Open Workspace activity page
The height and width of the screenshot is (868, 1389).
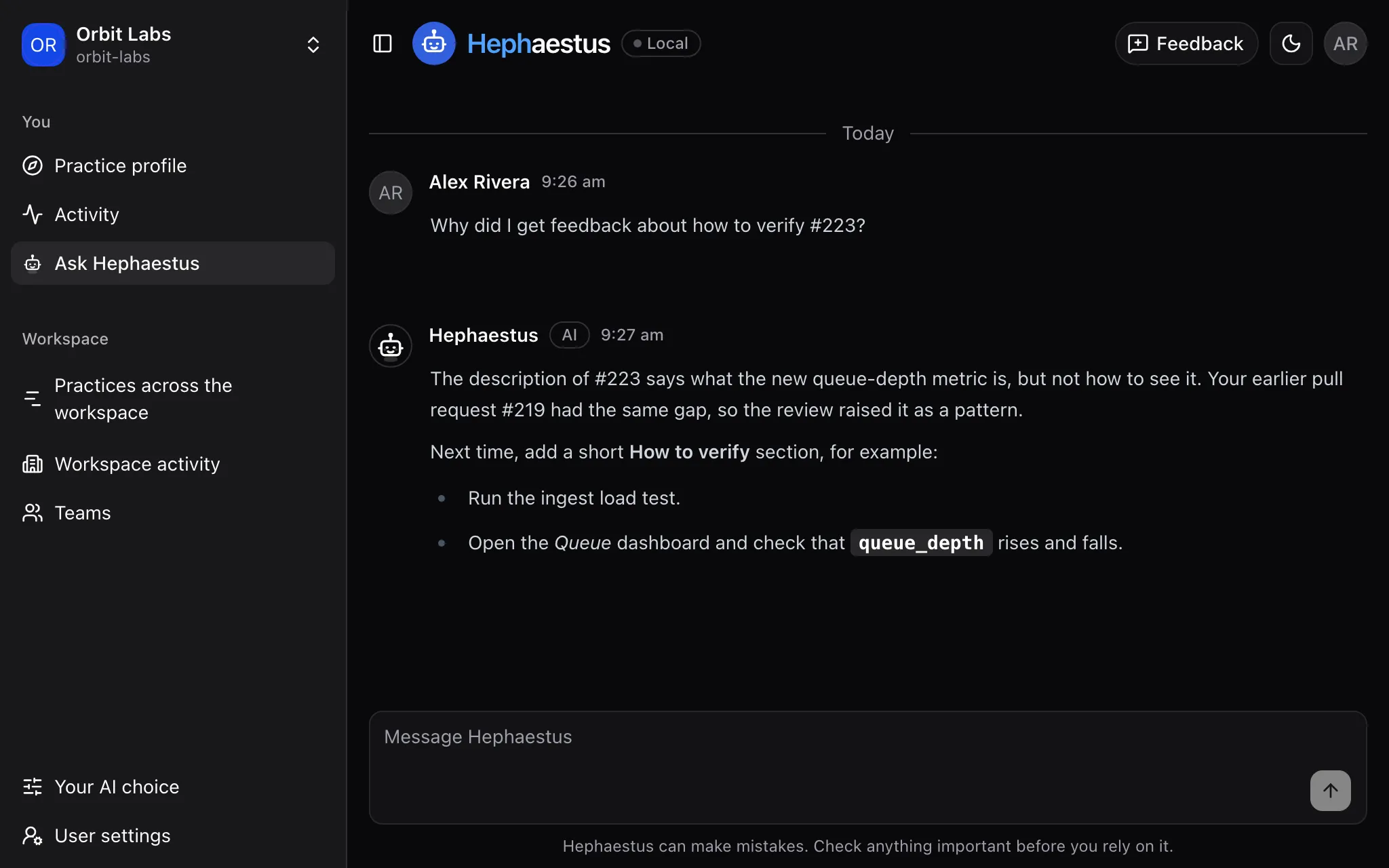(173, 464)
